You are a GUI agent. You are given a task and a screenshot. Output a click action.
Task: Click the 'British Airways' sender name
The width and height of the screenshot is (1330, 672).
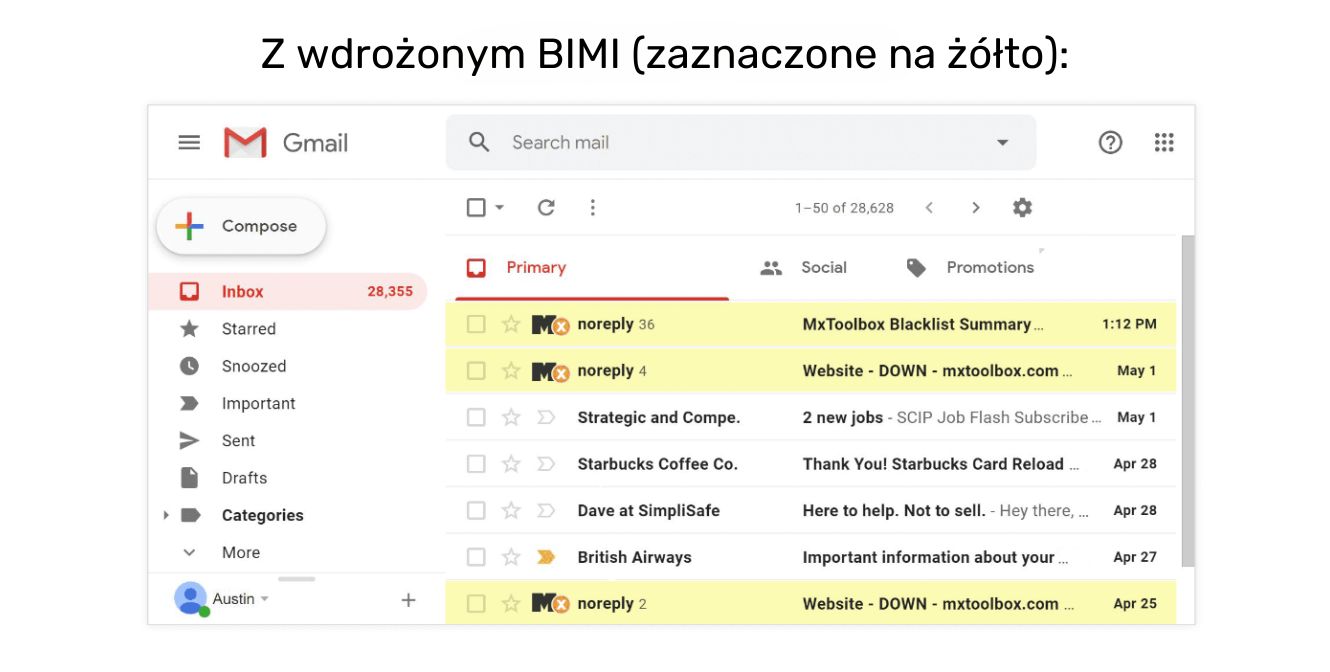[x=634, y=557]
